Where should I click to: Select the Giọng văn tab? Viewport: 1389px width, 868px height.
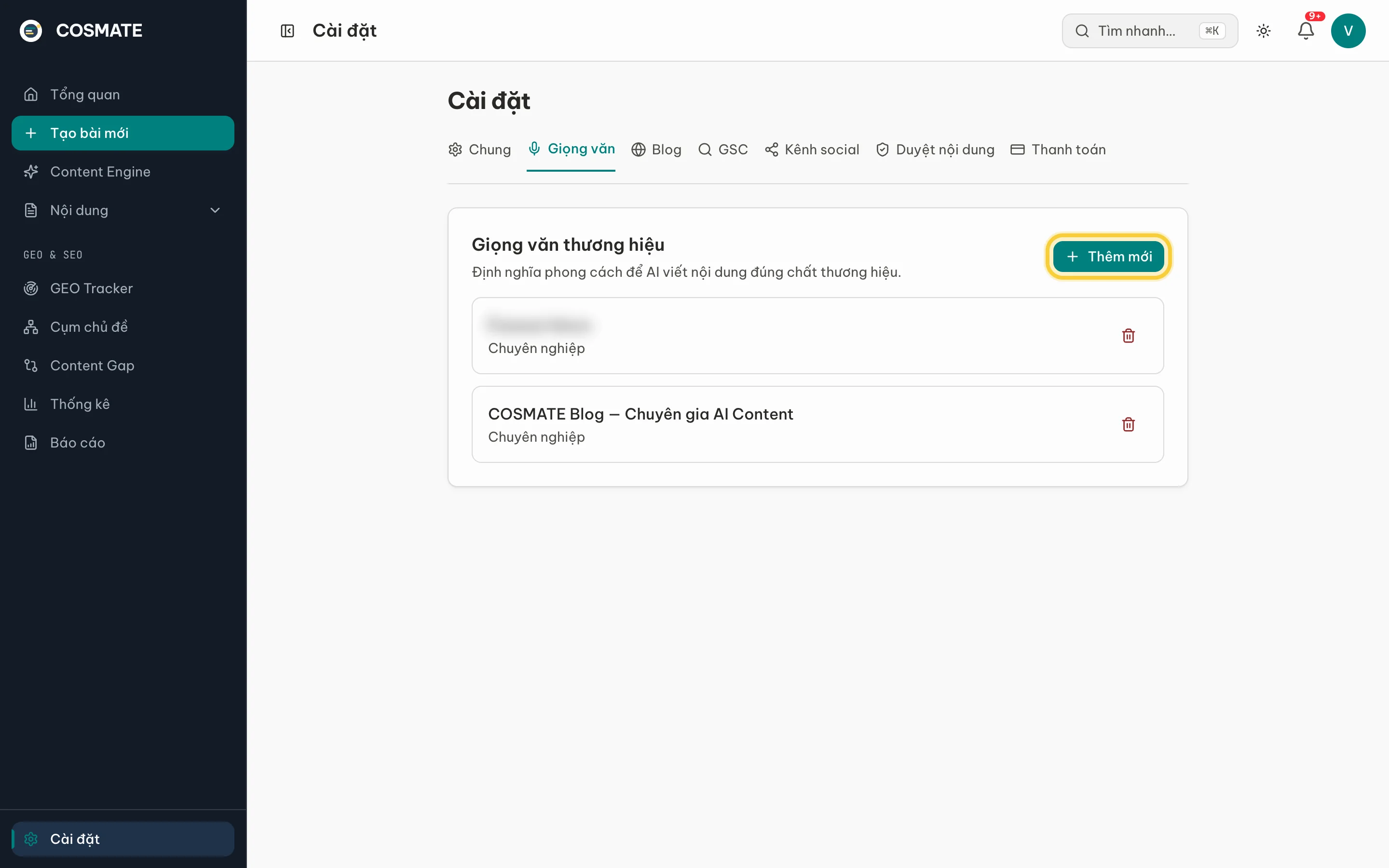click(571, 149)
